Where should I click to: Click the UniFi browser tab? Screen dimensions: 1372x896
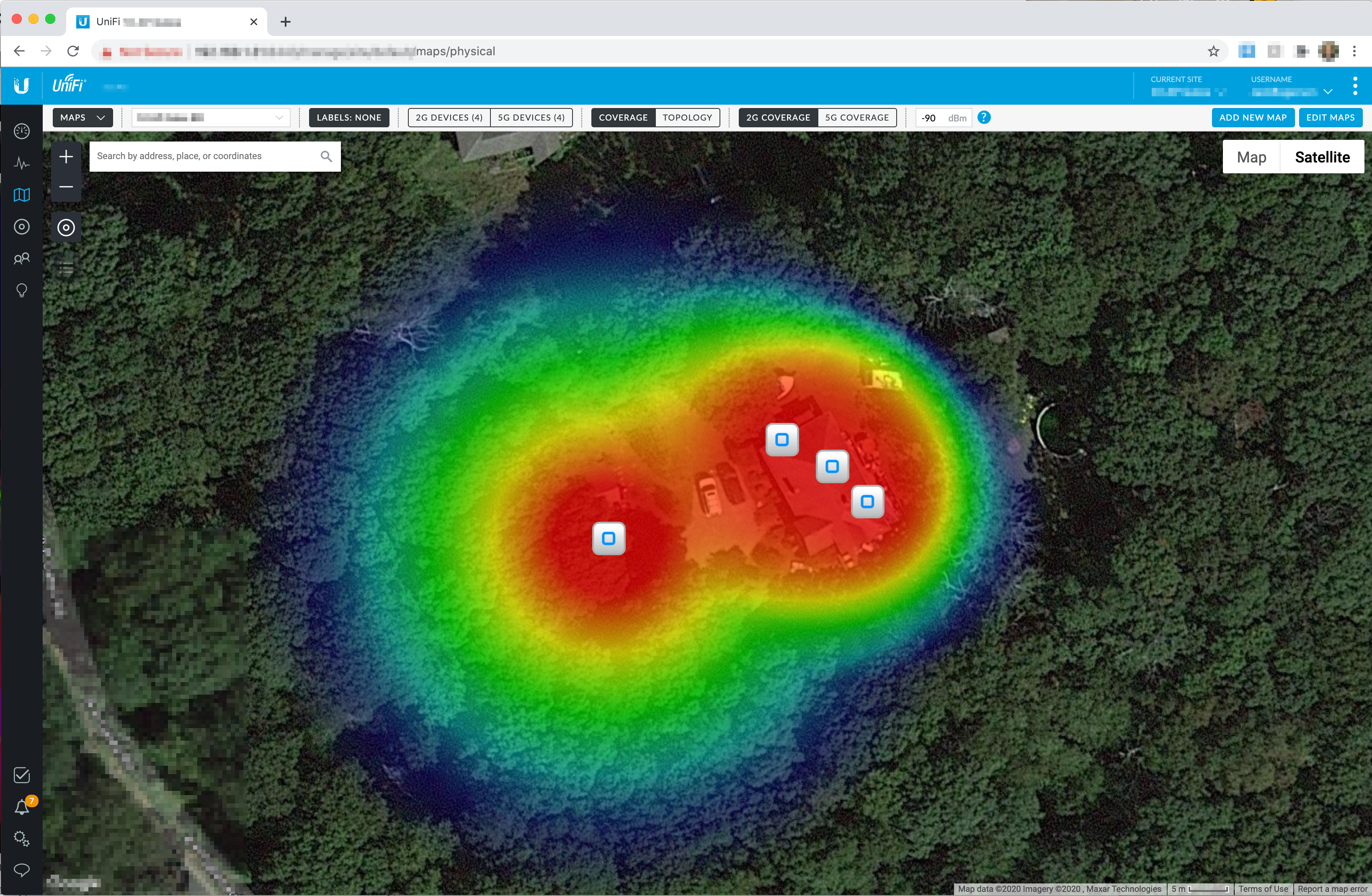click(x=166, y=22)
